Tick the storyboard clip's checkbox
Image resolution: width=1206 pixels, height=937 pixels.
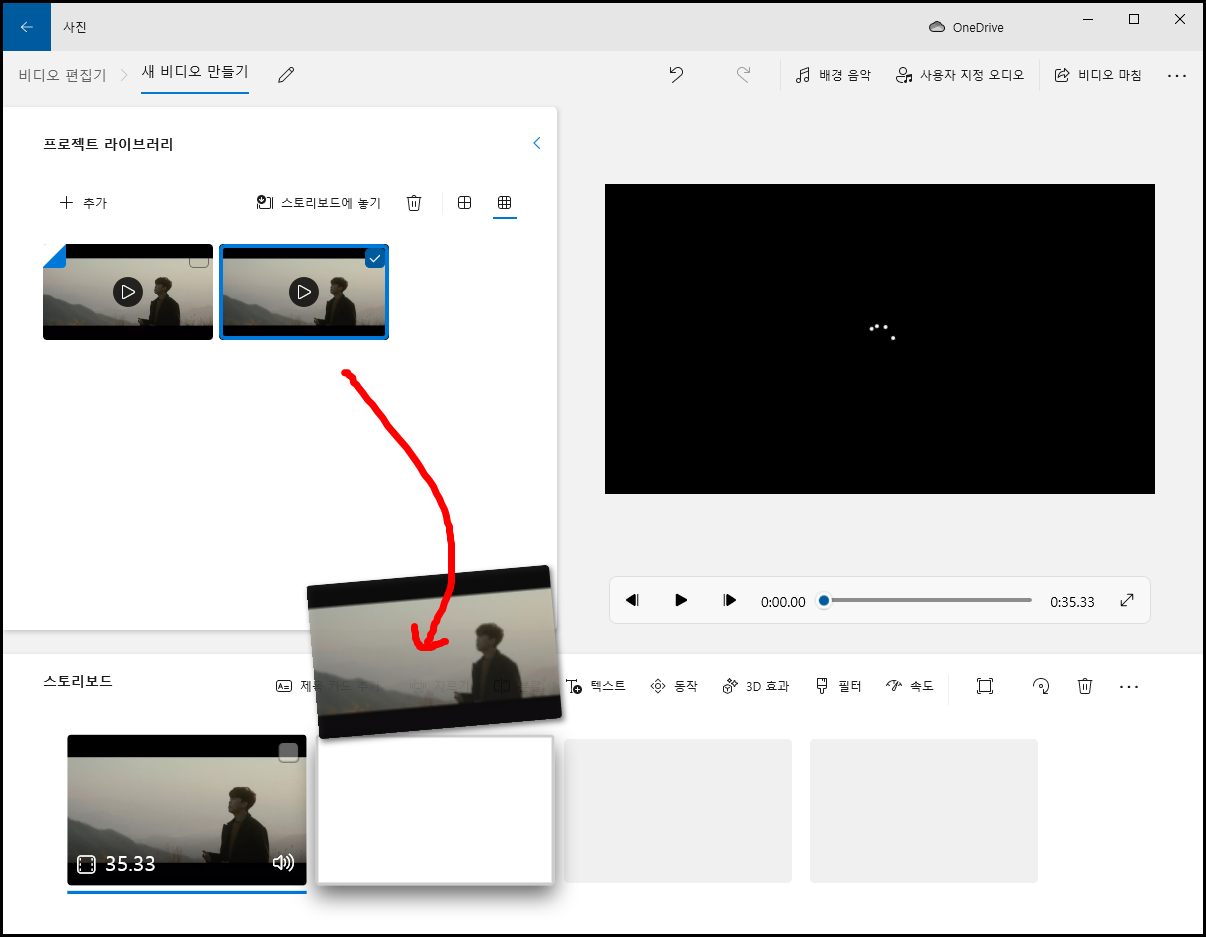288,753
